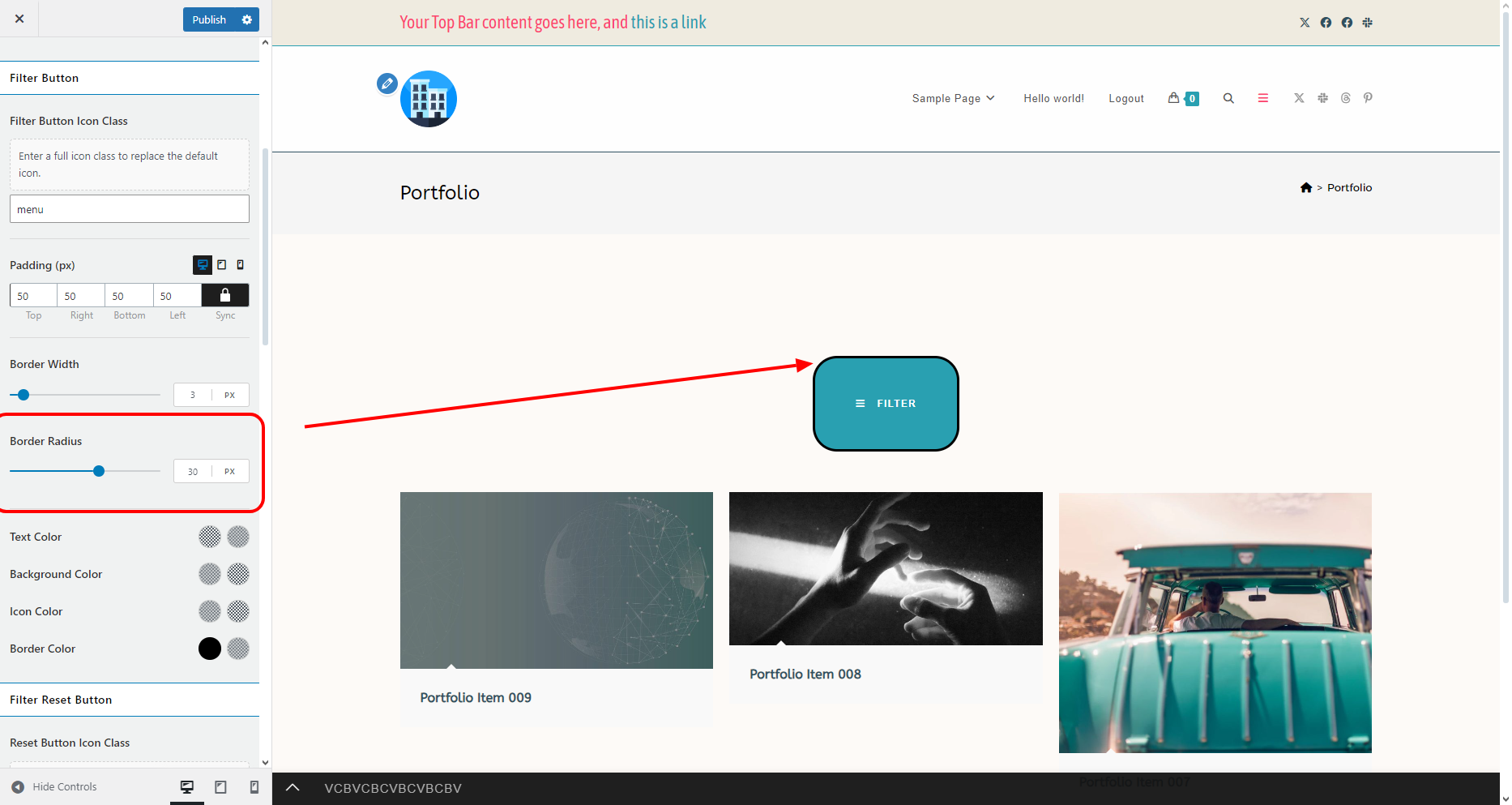Click the Border Width value field
This screenshot has width=1512, height=805.
193,395
